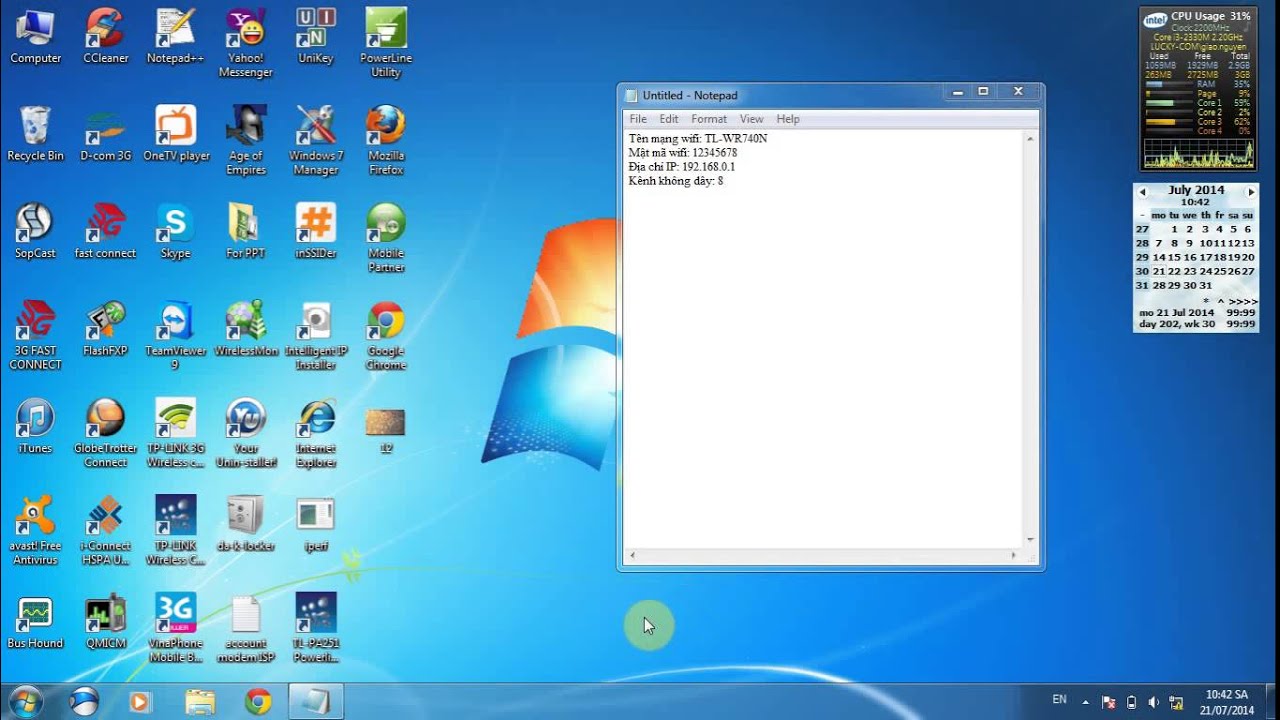
Task: Open the taskbar clock and date
Action: (1228, 702)
